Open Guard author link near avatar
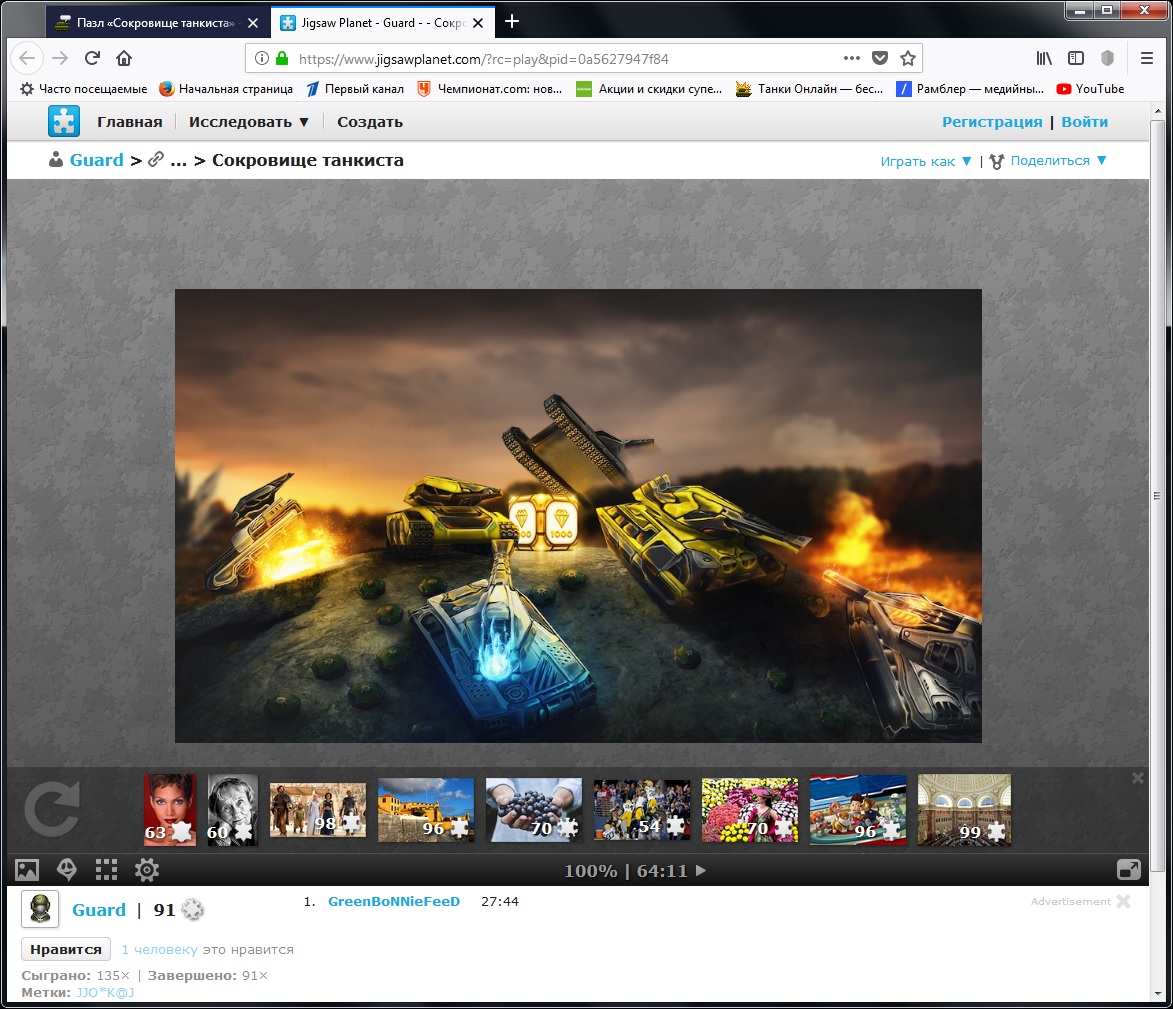Viewport: 1173px width, 1009px height. (99, 910)
